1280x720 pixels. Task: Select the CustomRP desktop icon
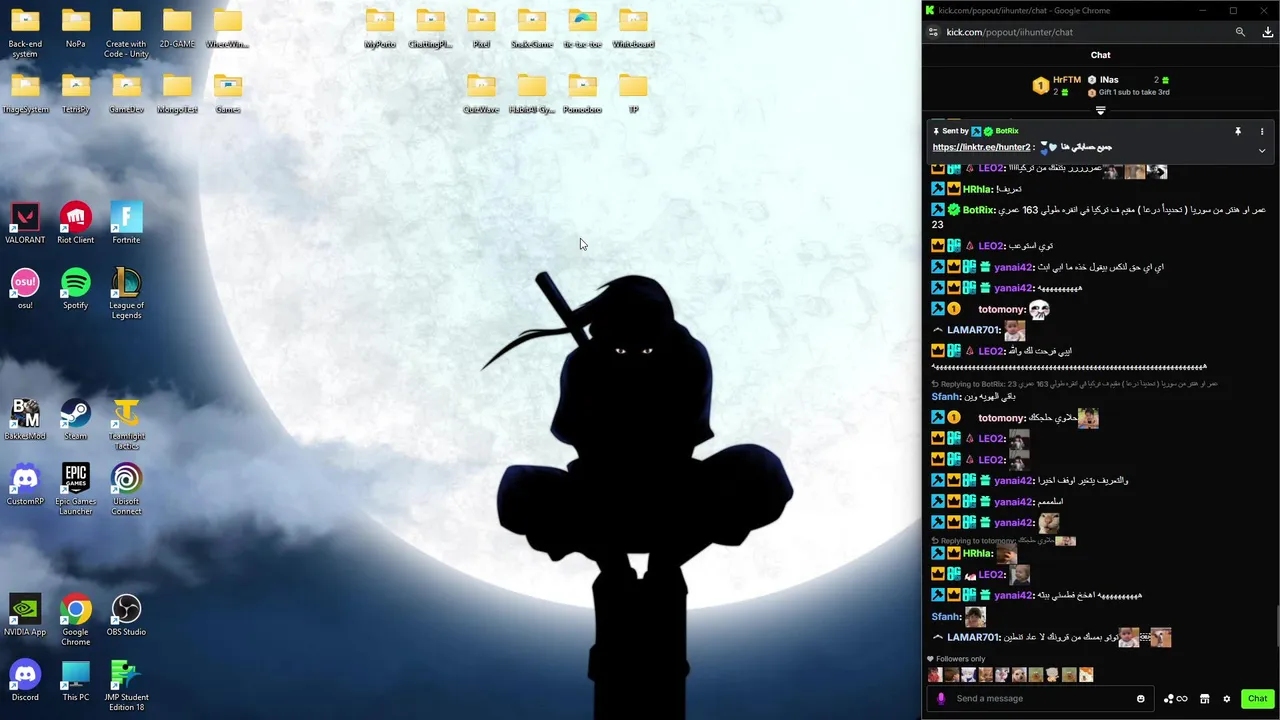click(x=25, y=485)
